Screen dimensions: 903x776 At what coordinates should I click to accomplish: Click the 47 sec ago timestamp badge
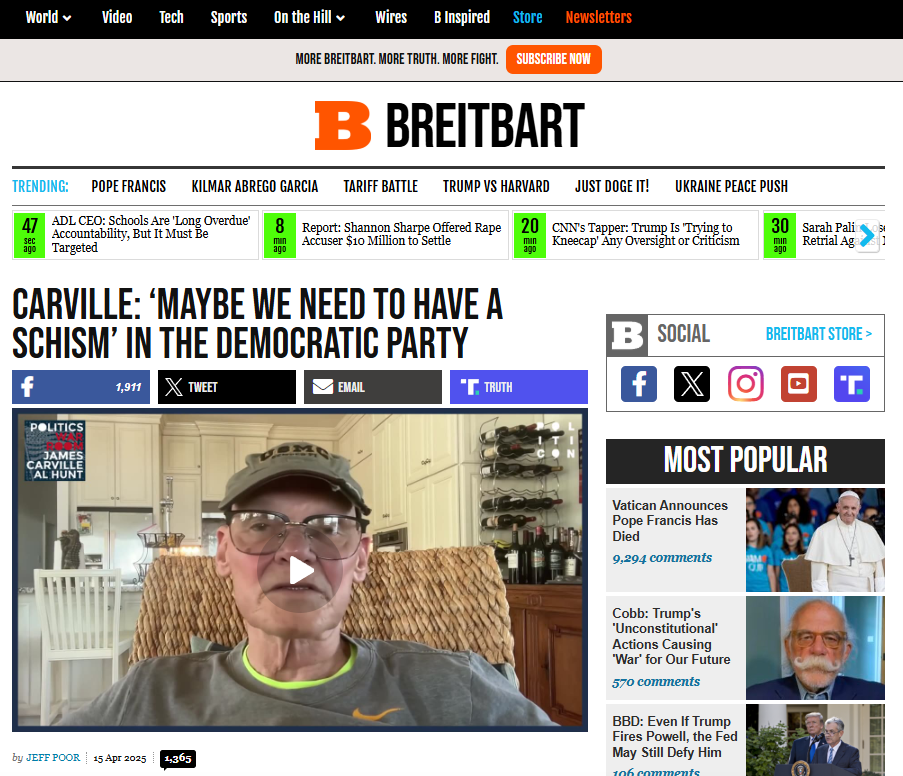point(29,234)
